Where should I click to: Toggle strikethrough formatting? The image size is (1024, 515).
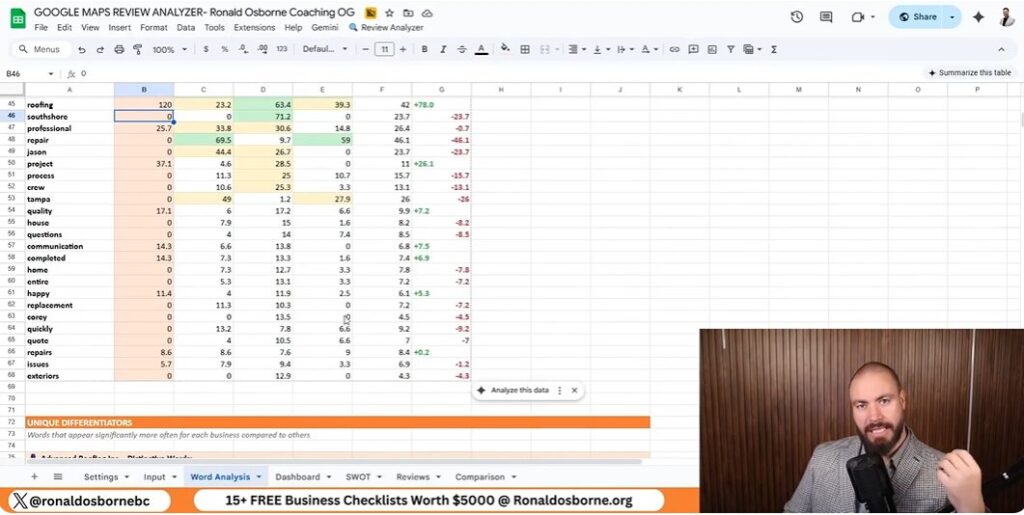pyautogui.click(x=462, y=50)
